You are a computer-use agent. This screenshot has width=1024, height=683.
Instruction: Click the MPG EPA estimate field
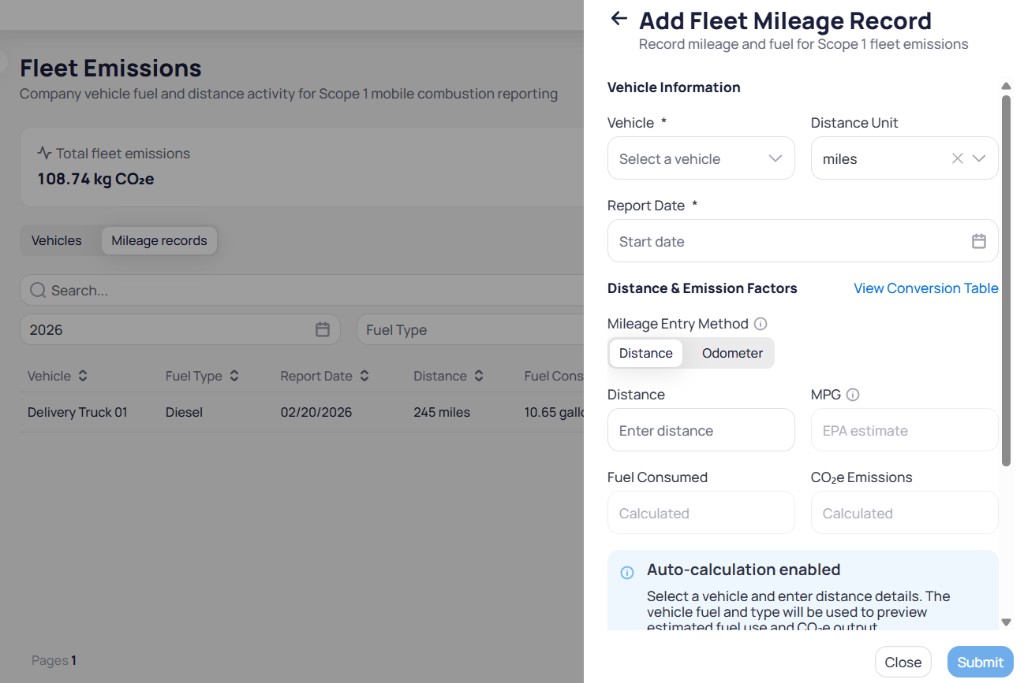point(904,430)
